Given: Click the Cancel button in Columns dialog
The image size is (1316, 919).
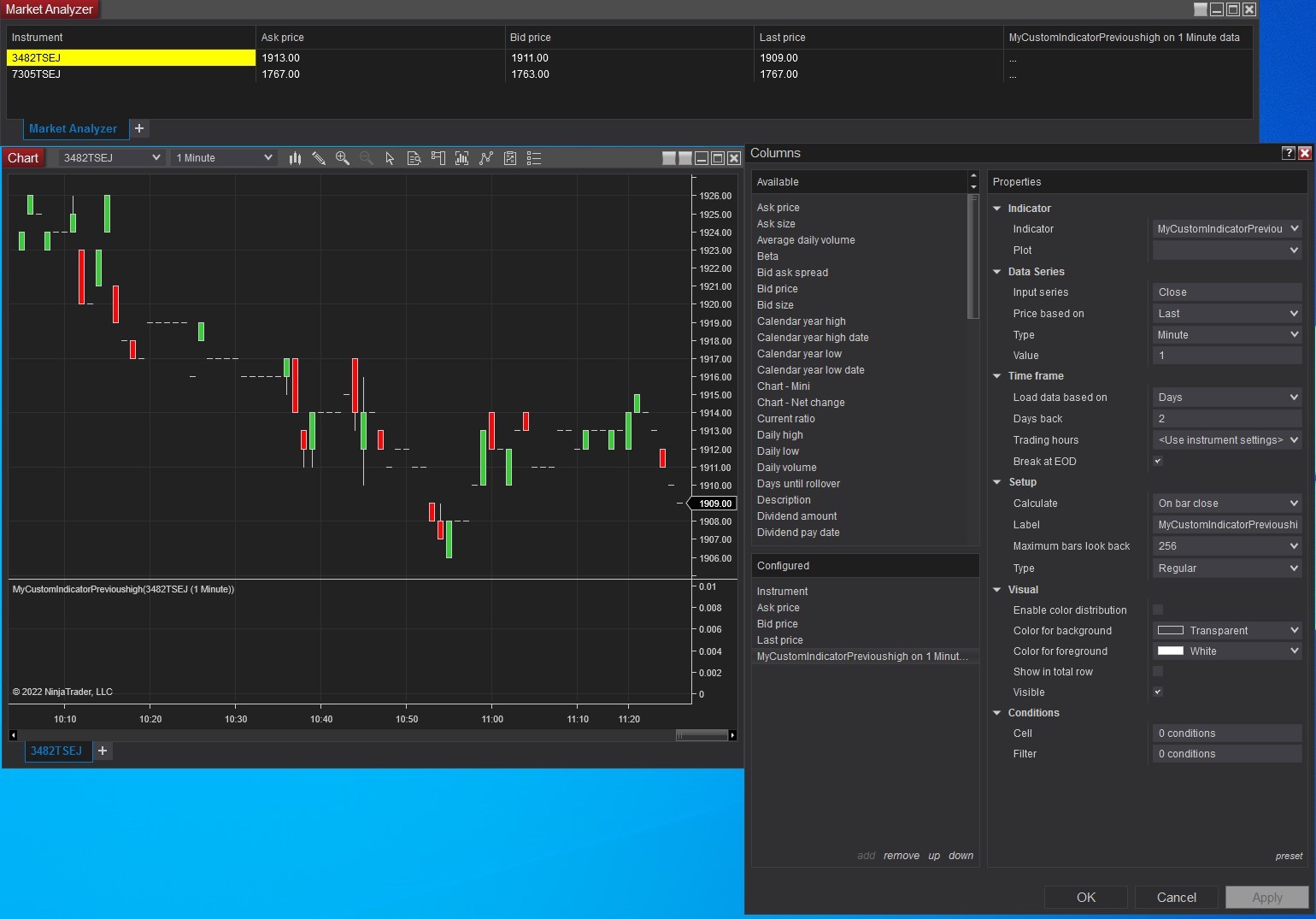Looking at the screenshot, I should click(x=1177, y=898).
